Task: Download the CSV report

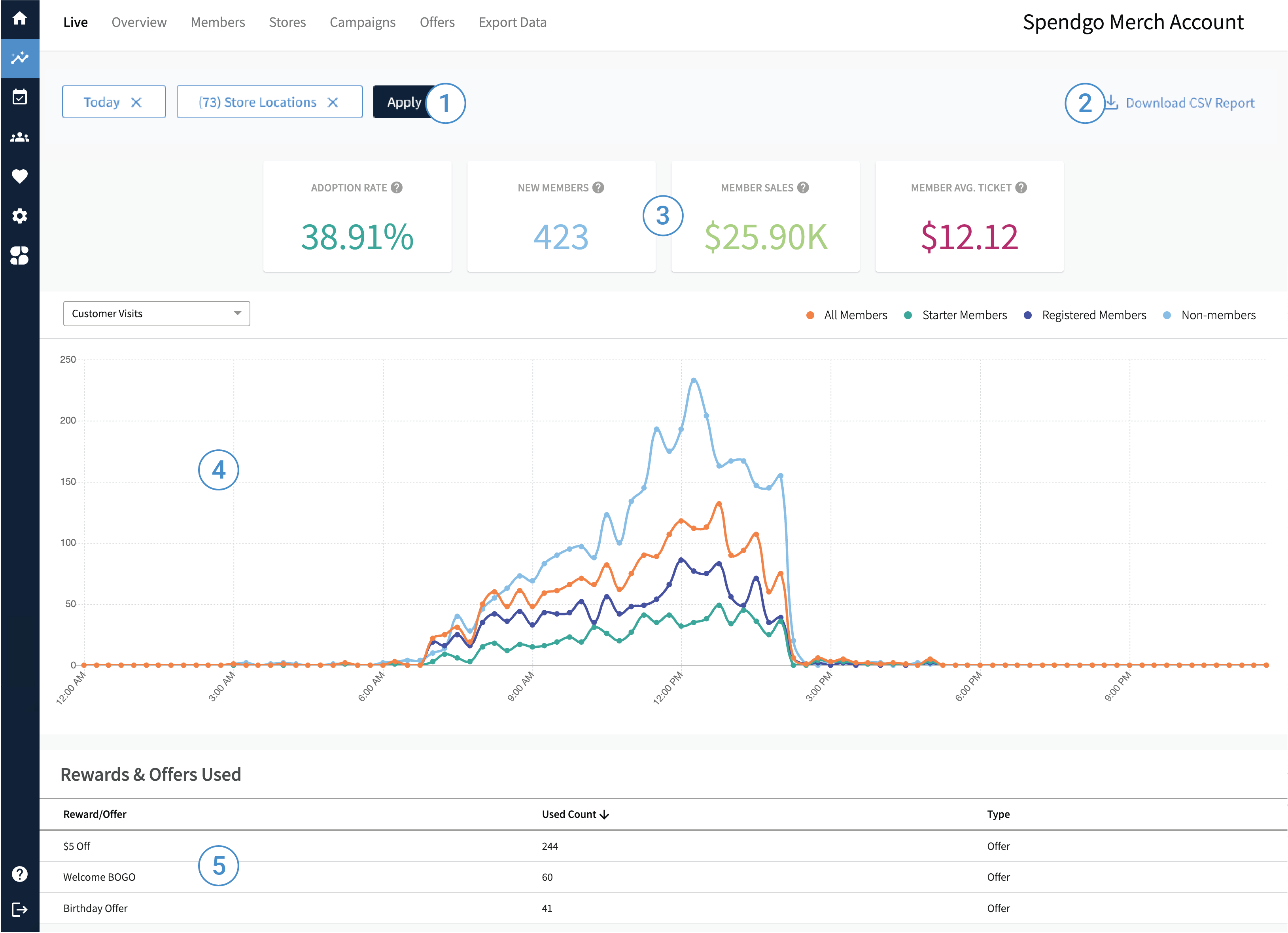Action: 1190,103
